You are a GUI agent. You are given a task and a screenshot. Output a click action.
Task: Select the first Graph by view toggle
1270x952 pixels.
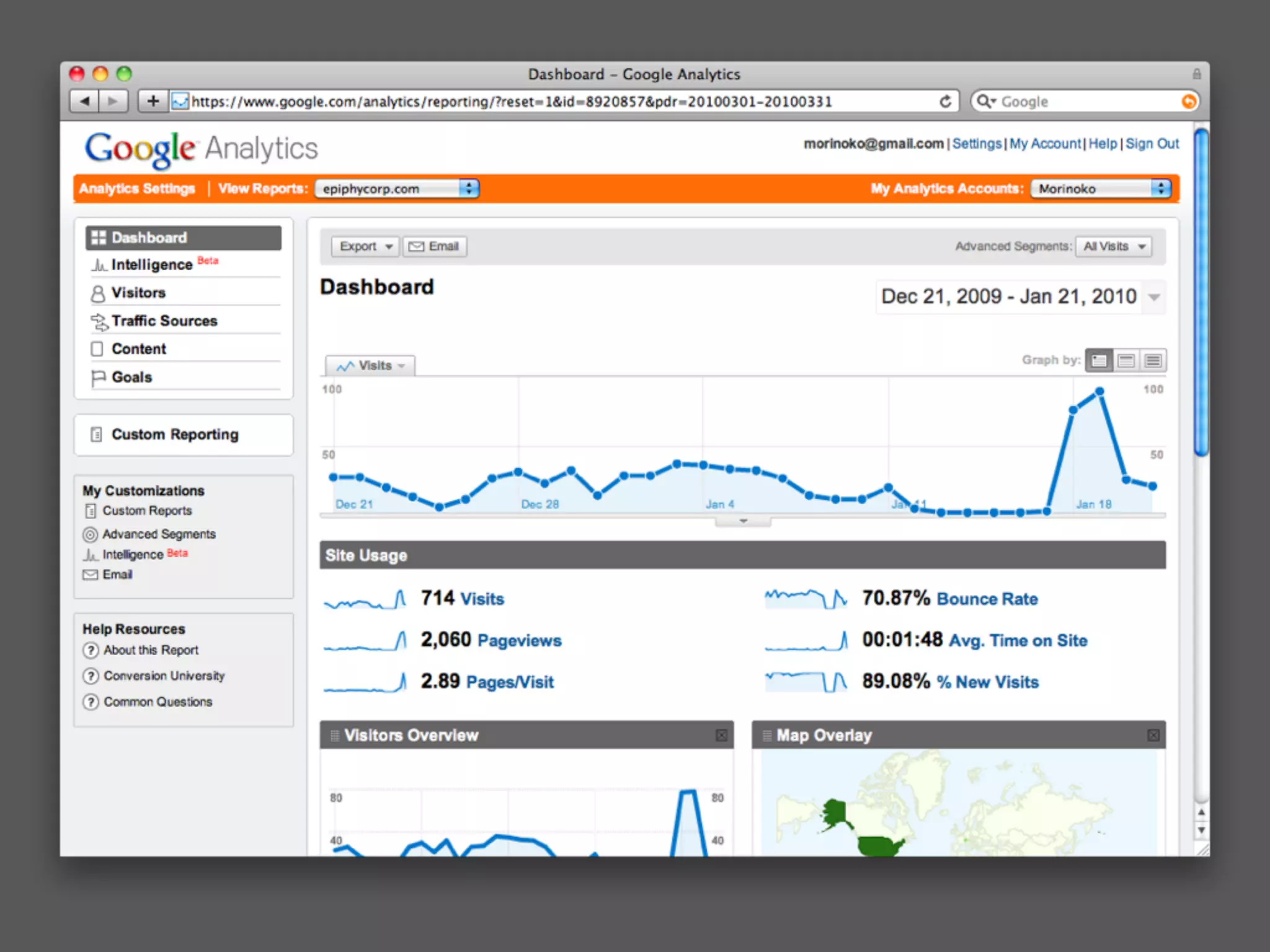coord(1099,361)
